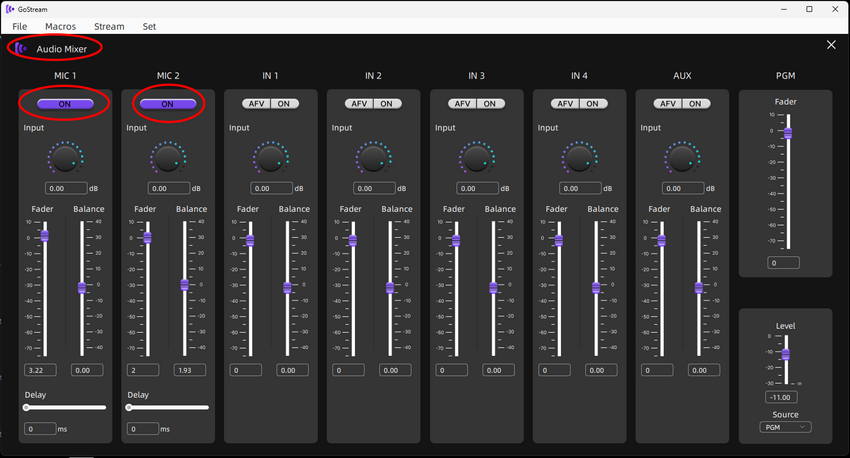Click the AUX input gain knob

click(x=682, y=158)
